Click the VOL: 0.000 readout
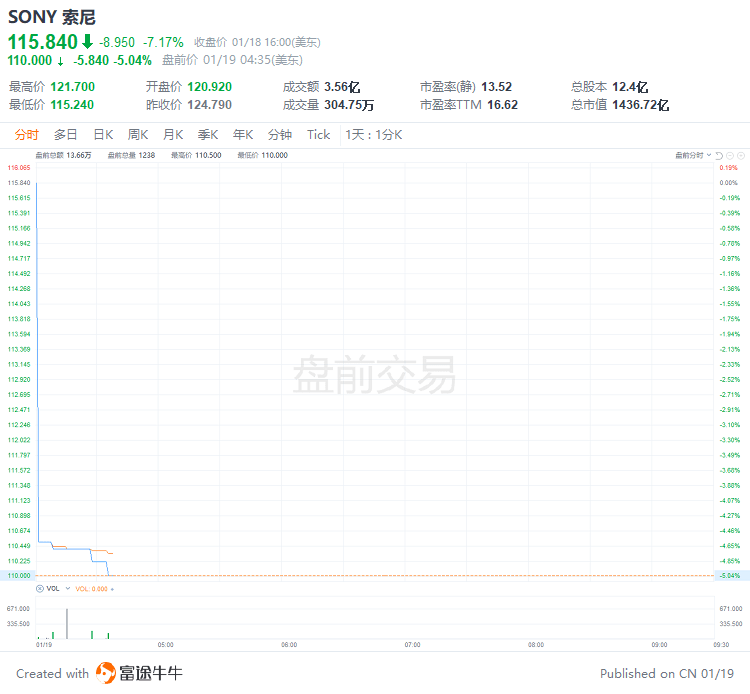750x694 pixels. [92, 589]
